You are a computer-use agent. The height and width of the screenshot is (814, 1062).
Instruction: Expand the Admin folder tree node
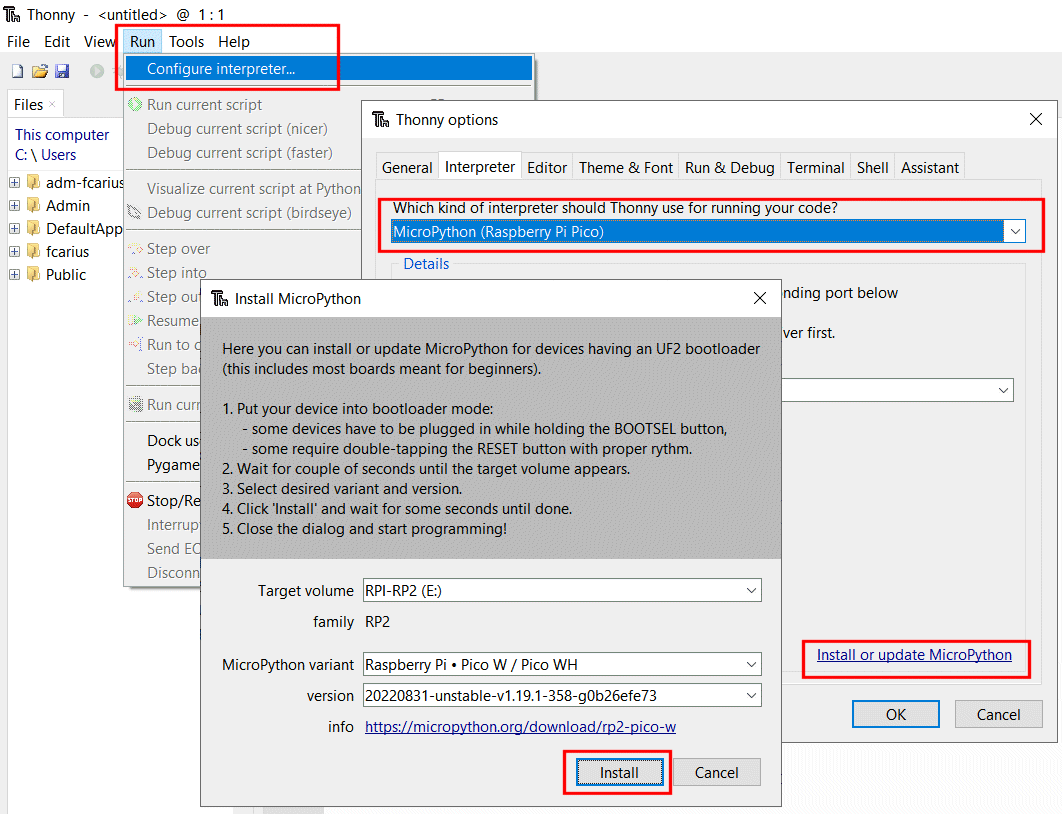tap(14, 206)
